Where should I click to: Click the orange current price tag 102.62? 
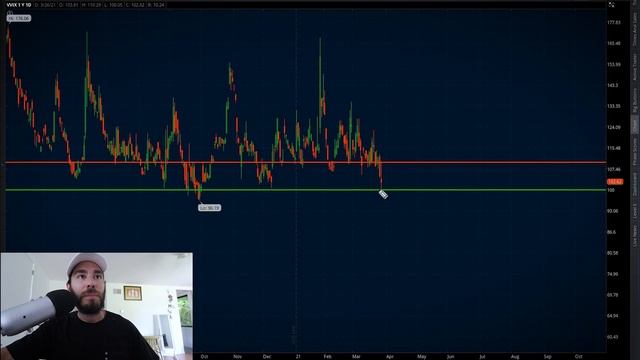(x=615, y=182)
